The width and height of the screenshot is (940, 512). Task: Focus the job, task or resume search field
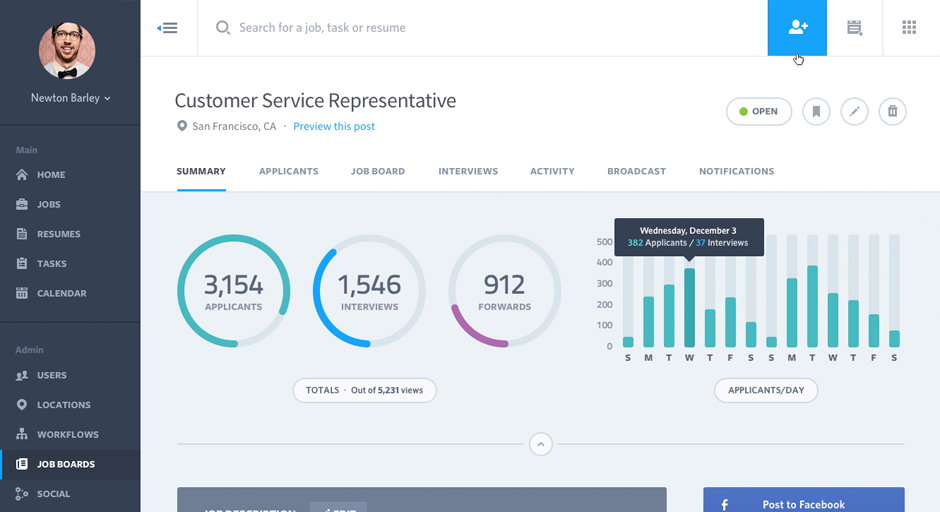(x=480, y=28)
